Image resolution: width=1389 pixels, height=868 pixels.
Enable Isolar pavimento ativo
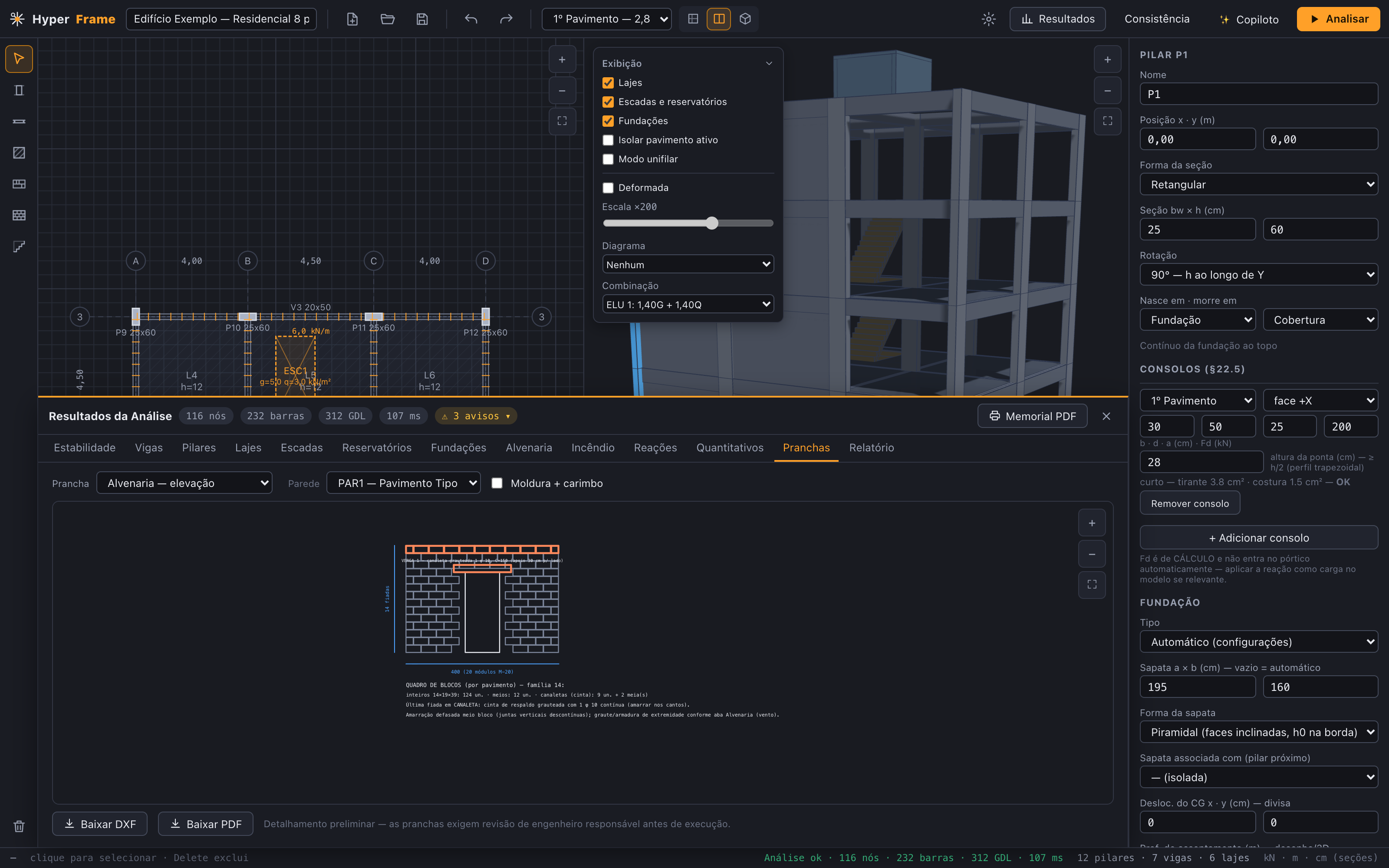click(608, 140)
